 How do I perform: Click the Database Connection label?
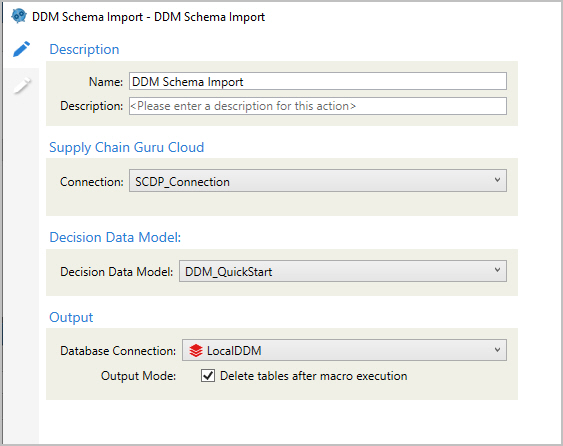pos(118,351)
